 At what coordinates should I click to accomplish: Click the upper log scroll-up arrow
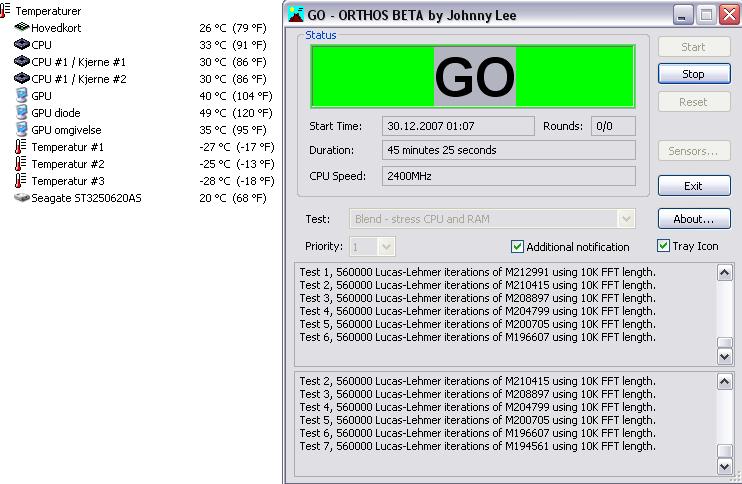(724, 273)
